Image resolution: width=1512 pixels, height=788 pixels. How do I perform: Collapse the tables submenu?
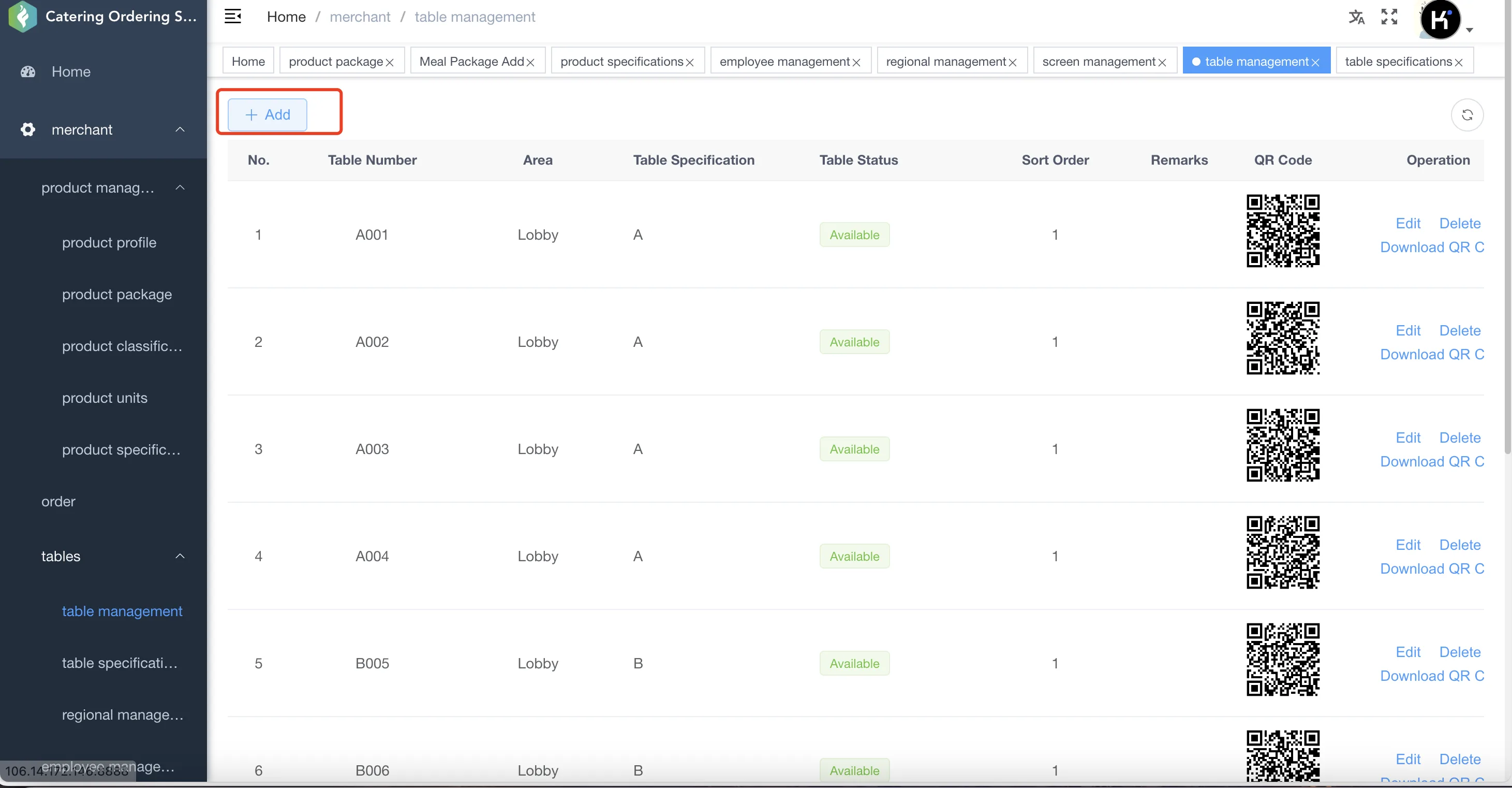point(180,556)
